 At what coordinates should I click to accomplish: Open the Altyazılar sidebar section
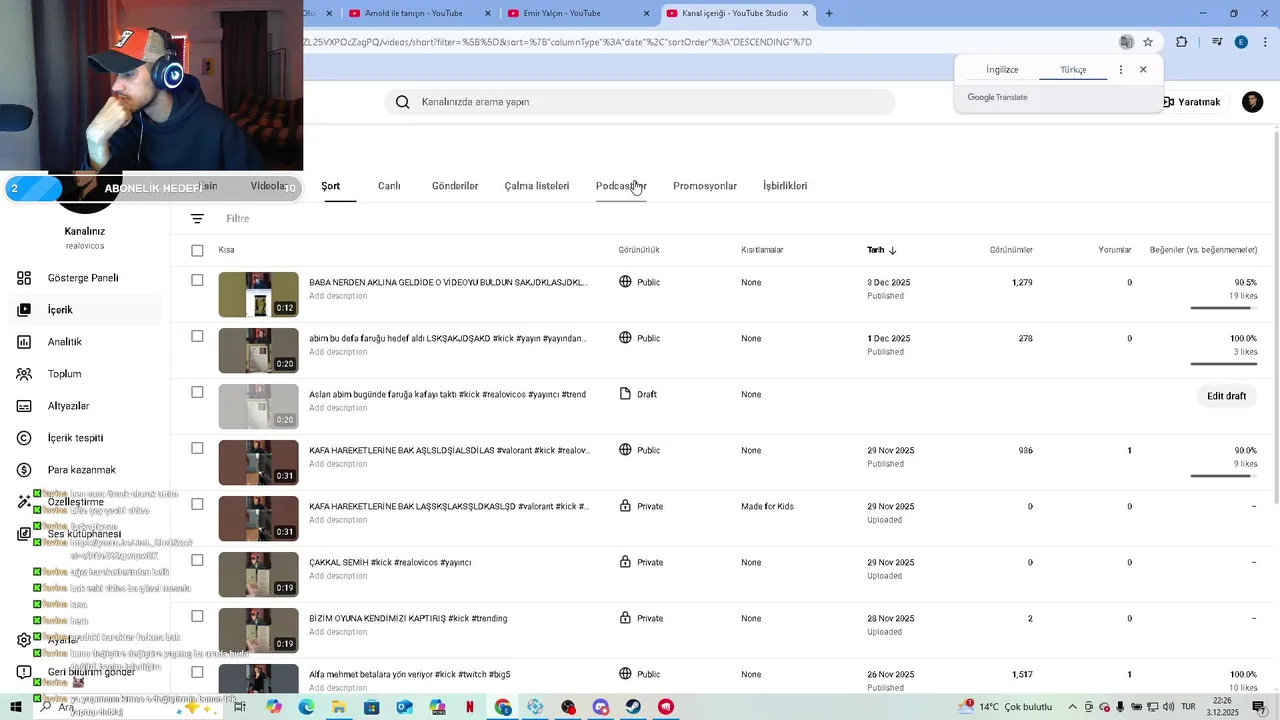point(69,406)
